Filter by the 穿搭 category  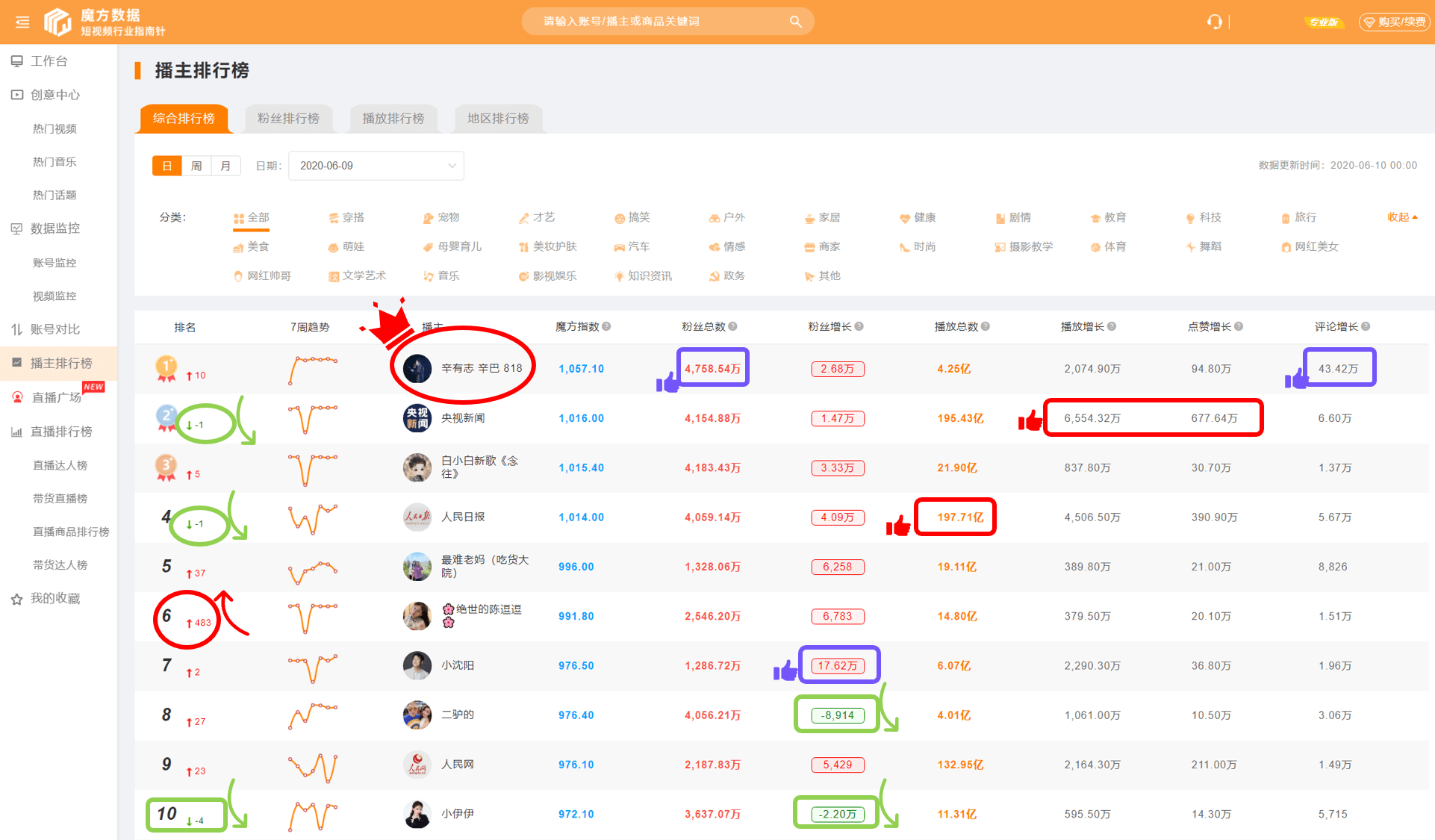pos(346,218)
